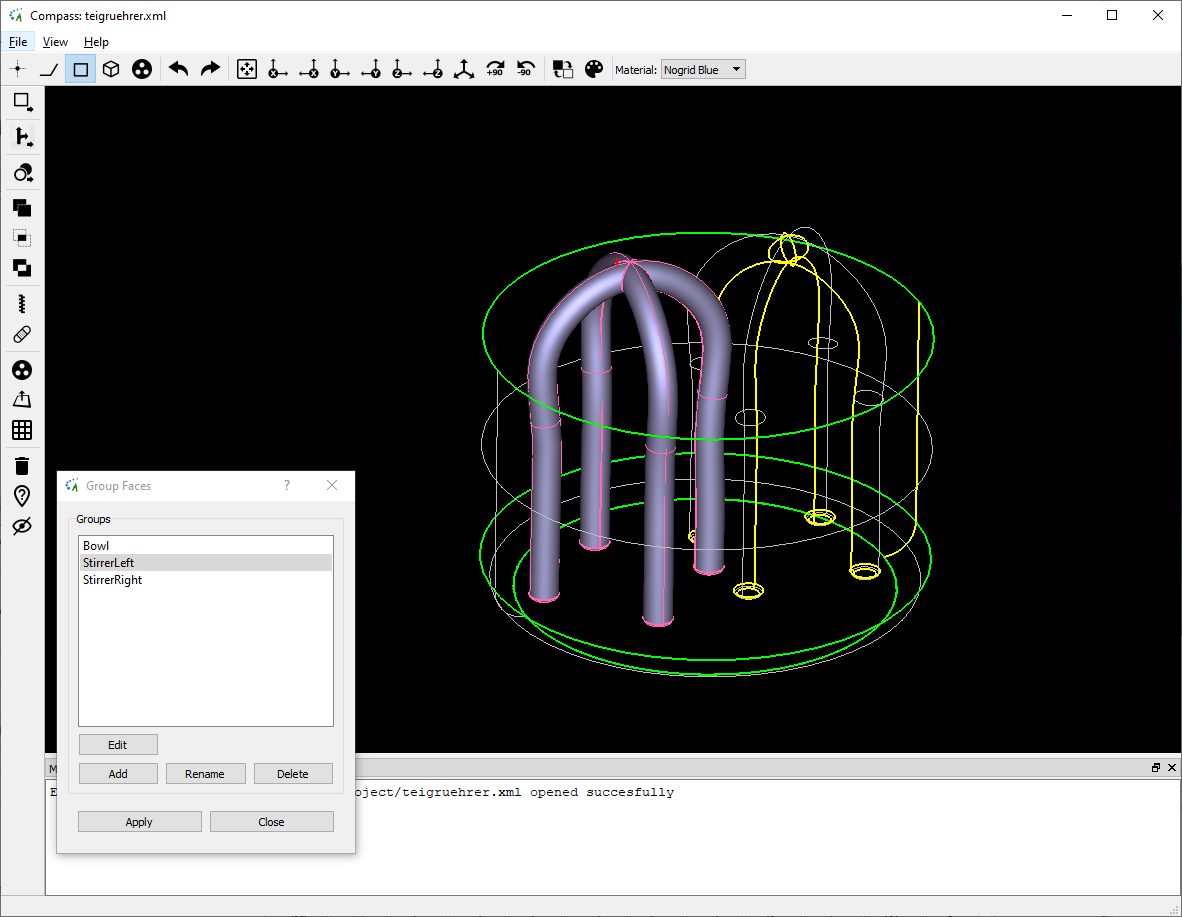Click the branch arrow tool in left sidebar
This screenshot has width=1182, height=917.
pos(23,136)
